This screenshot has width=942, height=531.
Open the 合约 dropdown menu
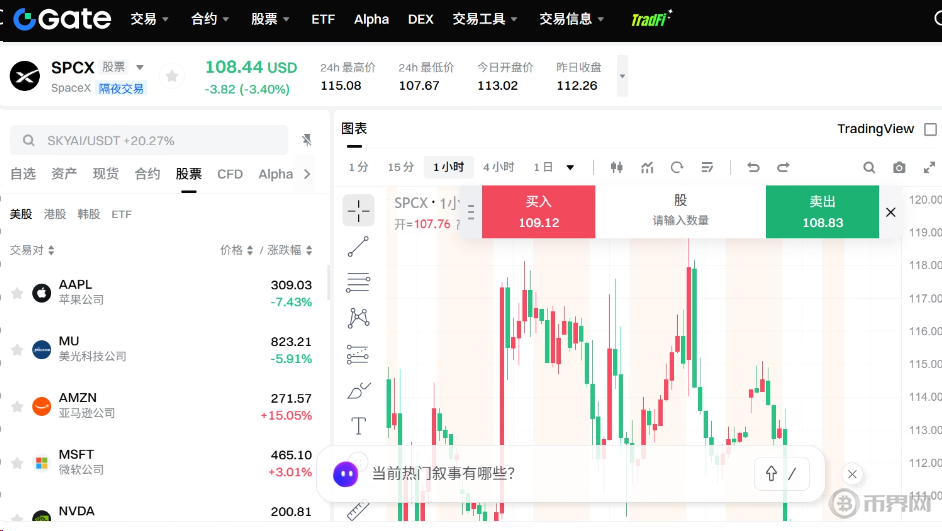coord(210,19)
